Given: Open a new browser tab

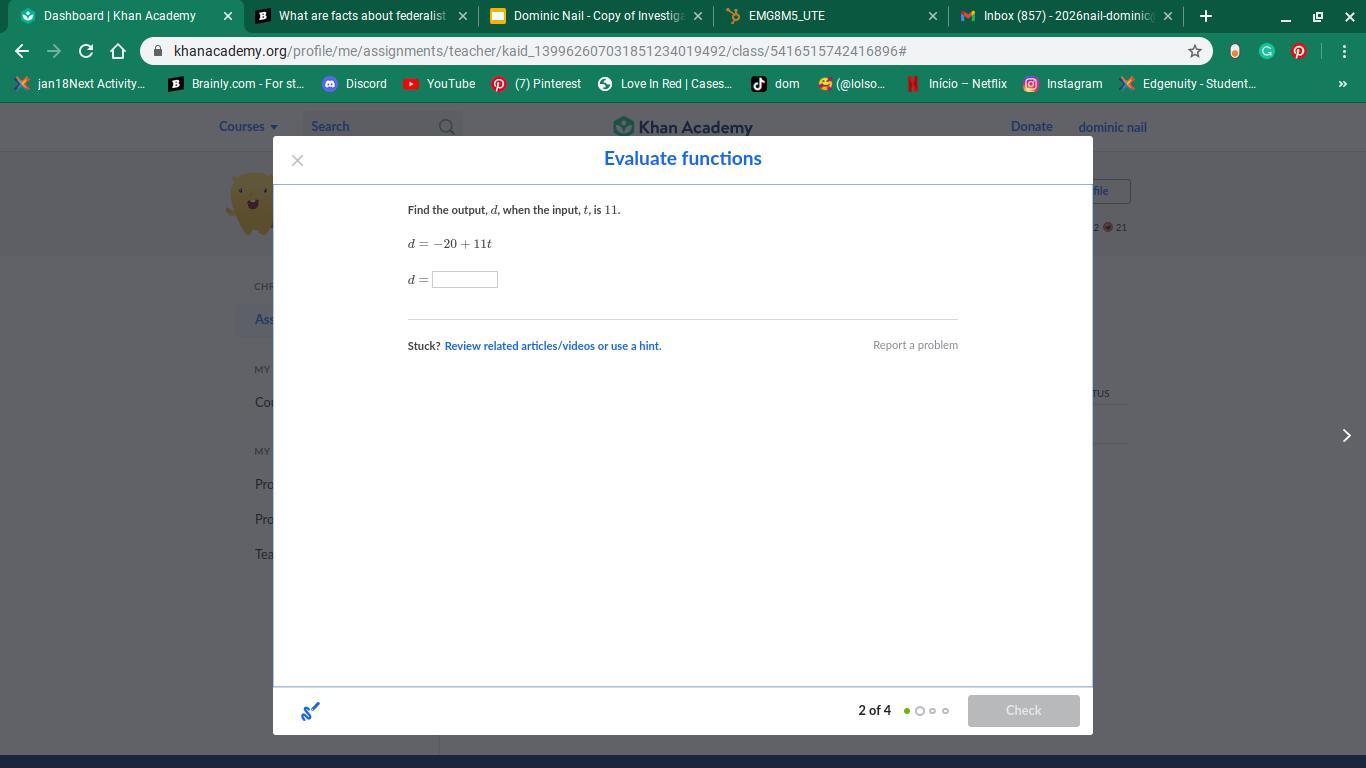Looking at the screenshot, I should click(1206, 16).
